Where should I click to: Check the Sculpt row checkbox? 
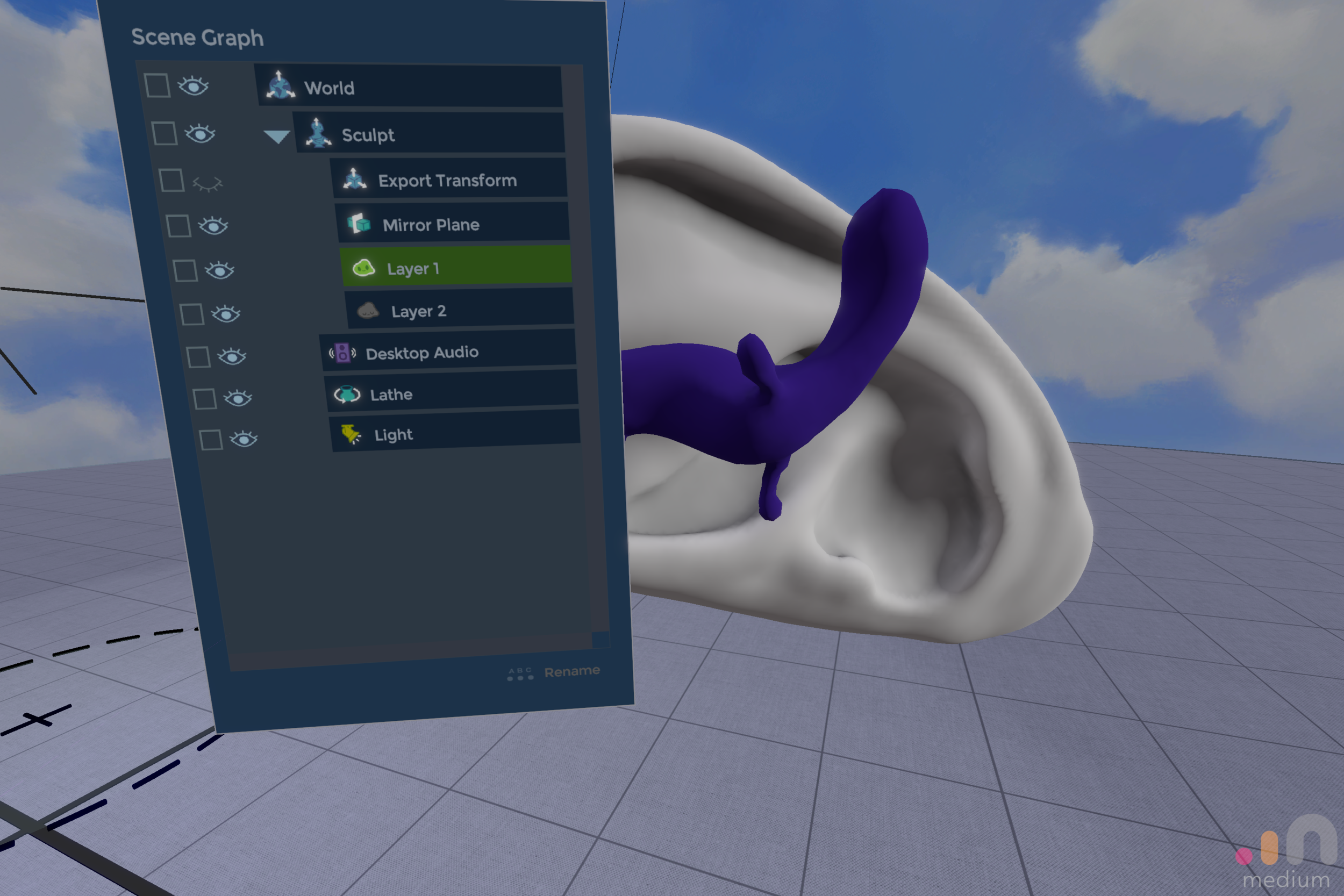point(165,133)
